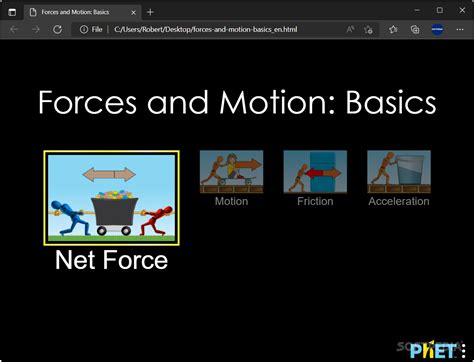The height and width of the screenshot is (362, 474).
Task: Focus the address bar URL
Action: pos(206,30)
